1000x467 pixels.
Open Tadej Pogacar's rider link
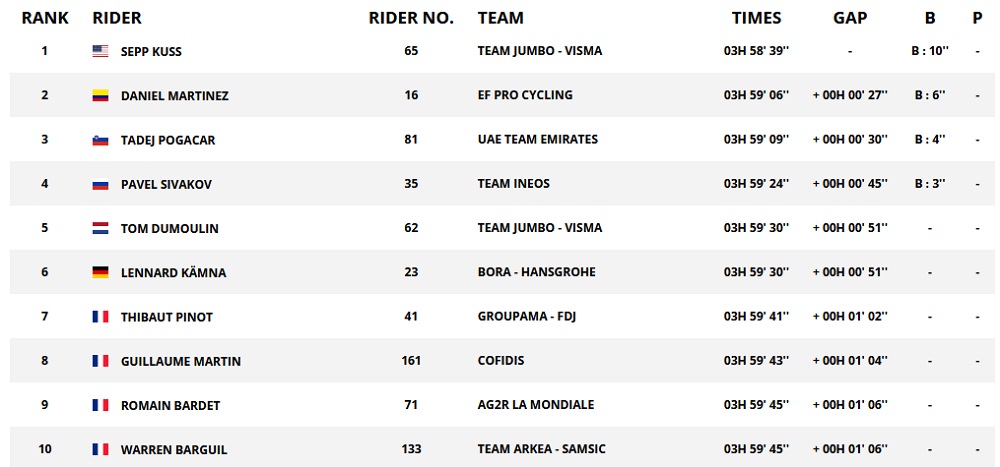[167, 140]
